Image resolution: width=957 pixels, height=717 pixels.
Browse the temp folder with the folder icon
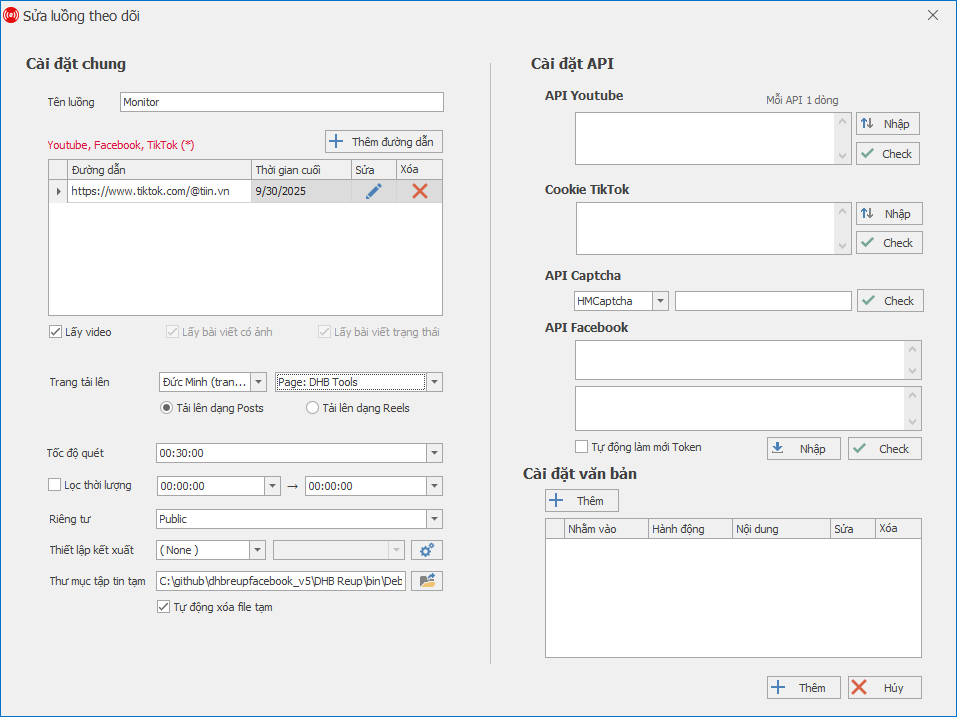tap(427, 581)
